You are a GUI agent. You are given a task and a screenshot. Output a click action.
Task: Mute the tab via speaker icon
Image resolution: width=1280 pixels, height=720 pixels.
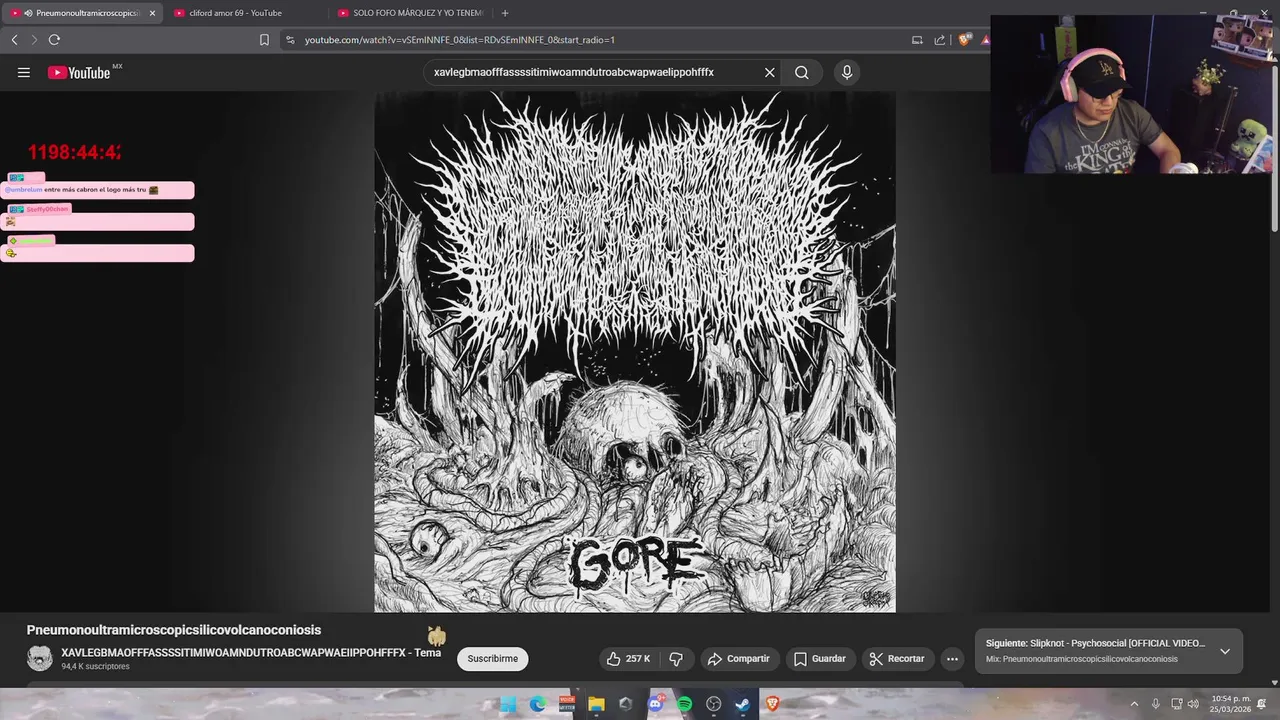28,13
